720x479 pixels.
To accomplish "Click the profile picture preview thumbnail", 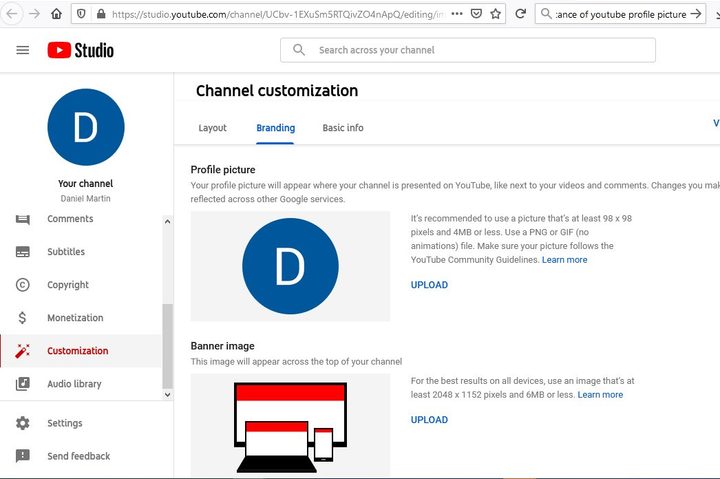I will [290, 266].
